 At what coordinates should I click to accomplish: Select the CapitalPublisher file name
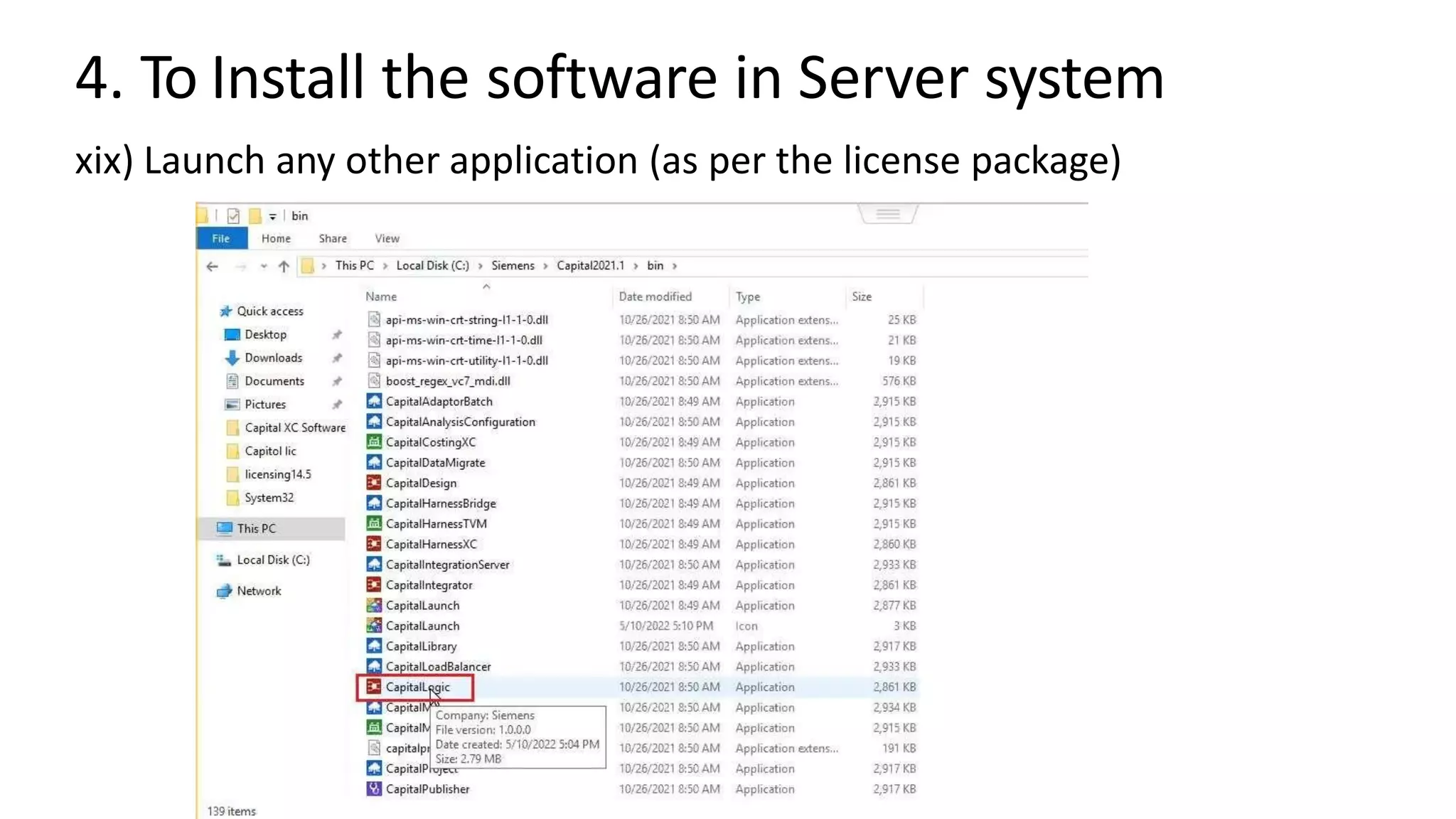click(x=427, y=789)
